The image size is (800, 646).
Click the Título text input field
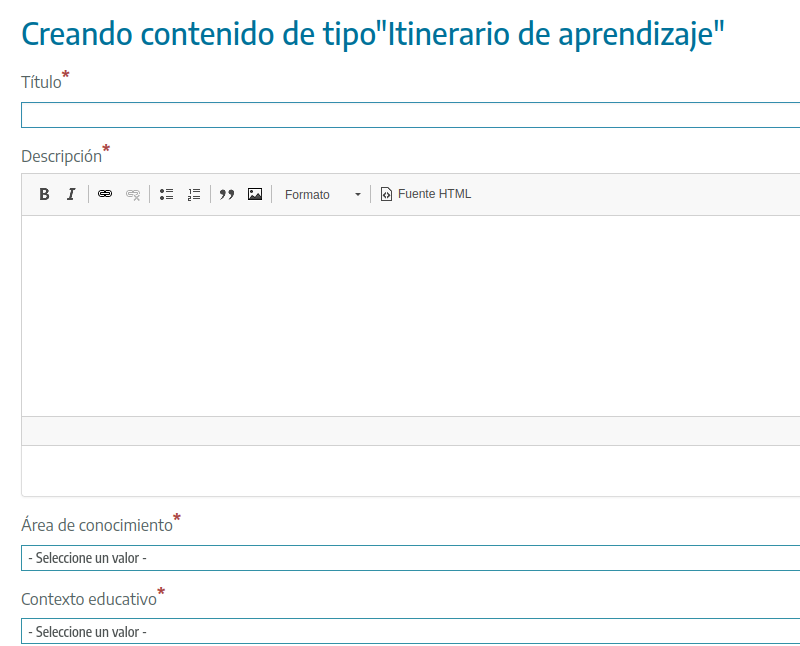(x=410, y=115)
